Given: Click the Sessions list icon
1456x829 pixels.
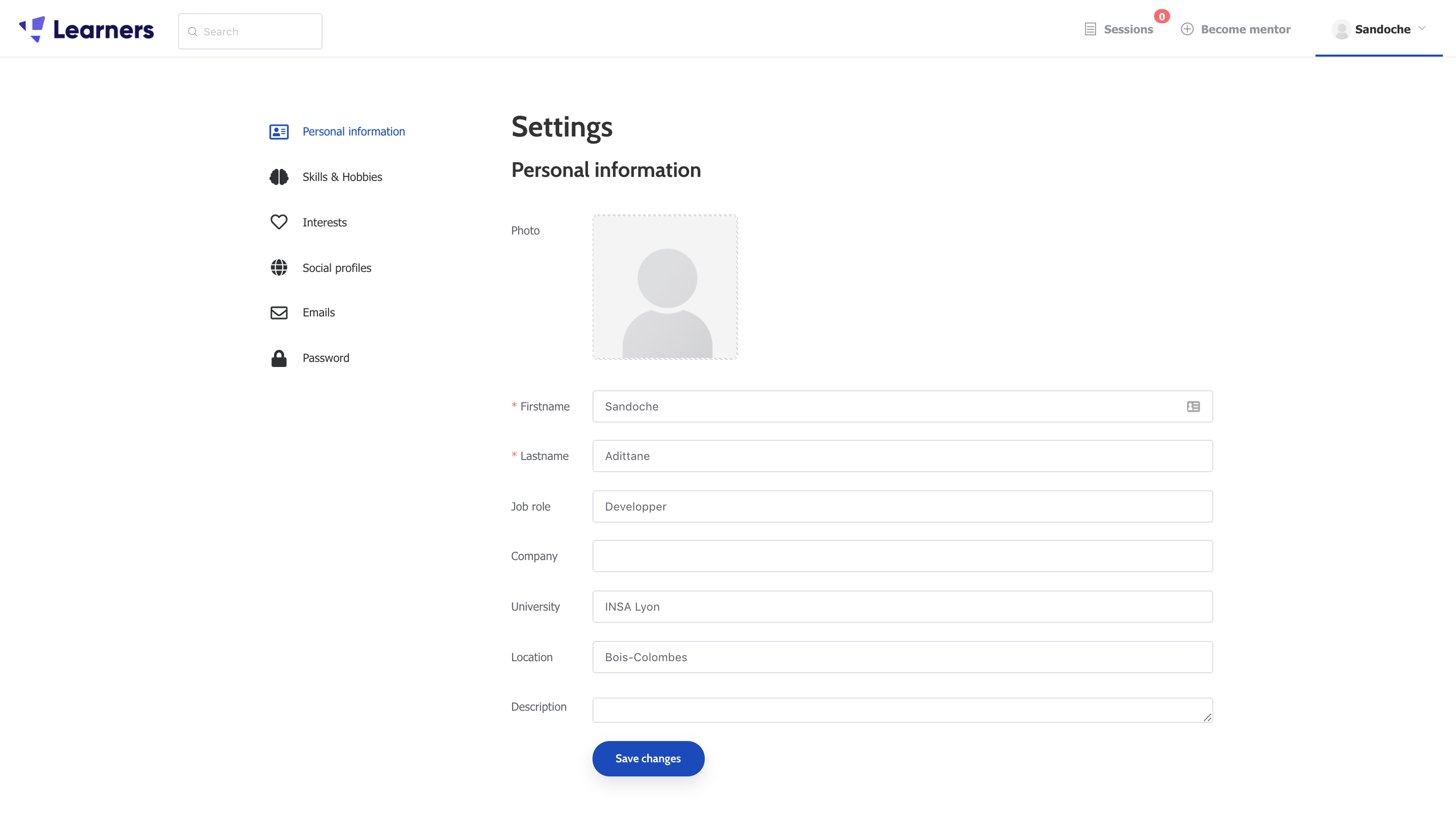Looking at the screenshot, I should point(1090,29).
